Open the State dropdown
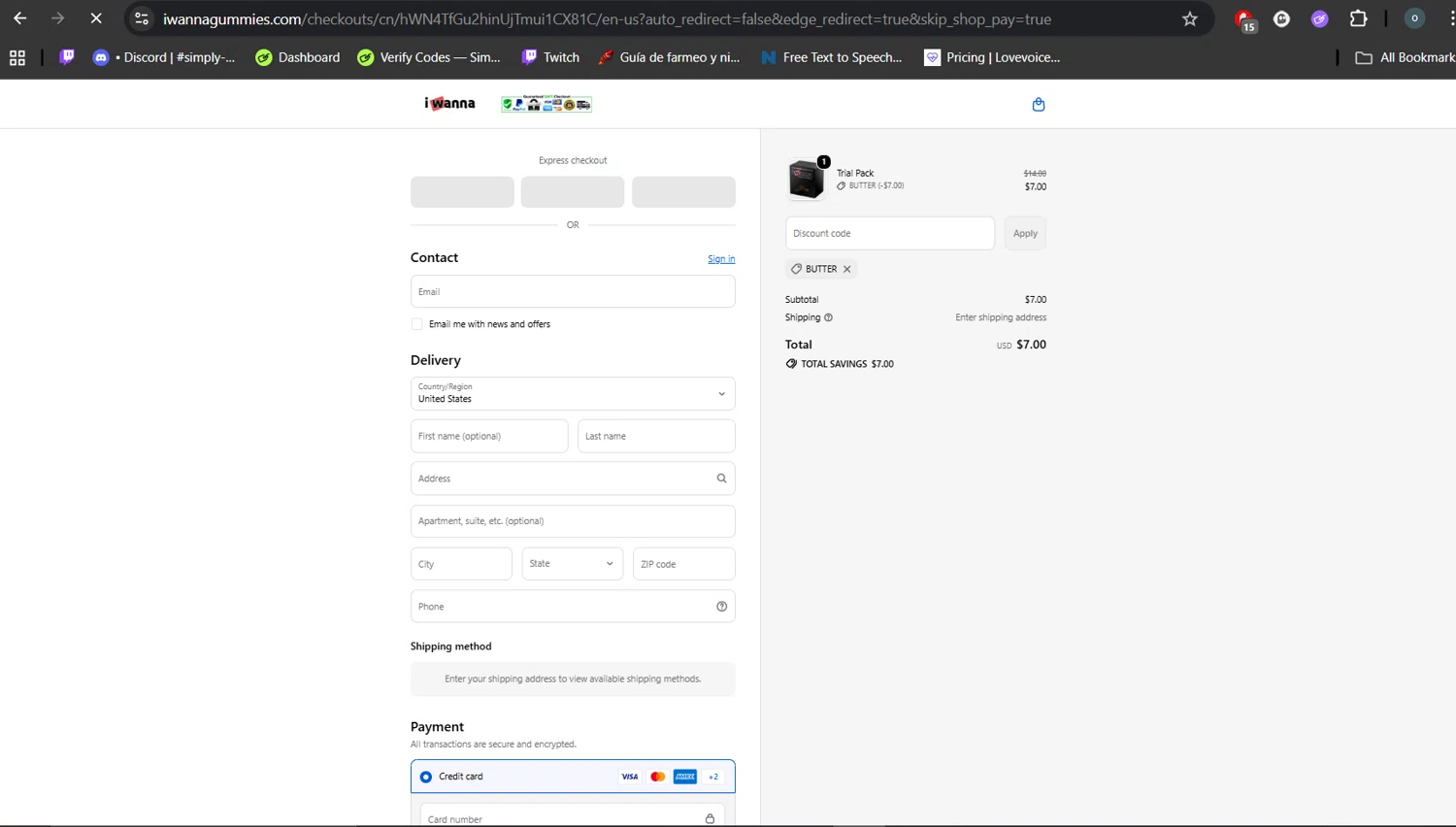 pyautogui.click(x=573, y=564)
